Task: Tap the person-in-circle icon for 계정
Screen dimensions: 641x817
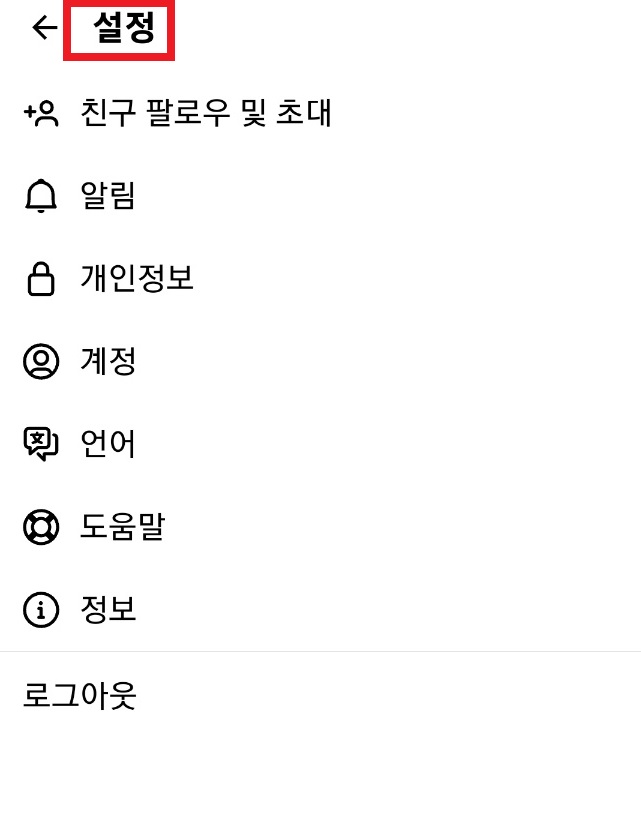Action: tap(41, 361)
